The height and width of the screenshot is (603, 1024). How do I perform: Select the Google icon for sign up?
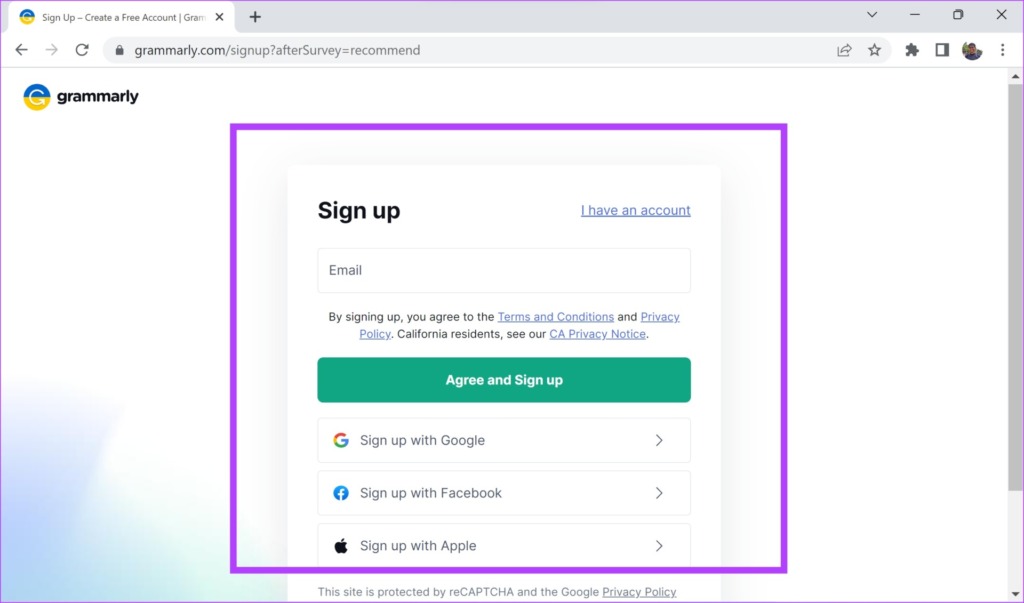pyautogui.click(x=340, y=440)
